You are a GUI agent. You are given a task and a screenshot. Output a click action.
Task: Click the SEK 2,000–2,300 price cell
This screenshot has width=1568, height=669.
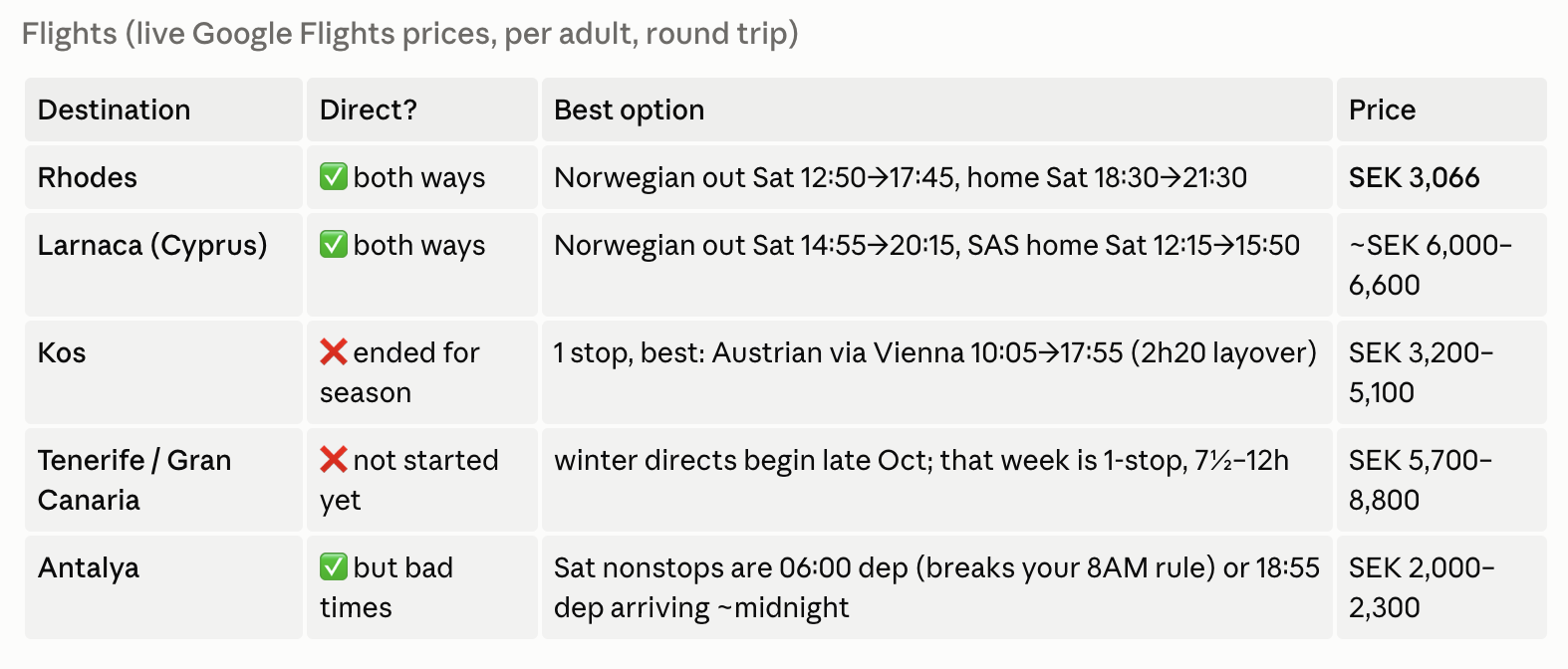[1441, 587]
